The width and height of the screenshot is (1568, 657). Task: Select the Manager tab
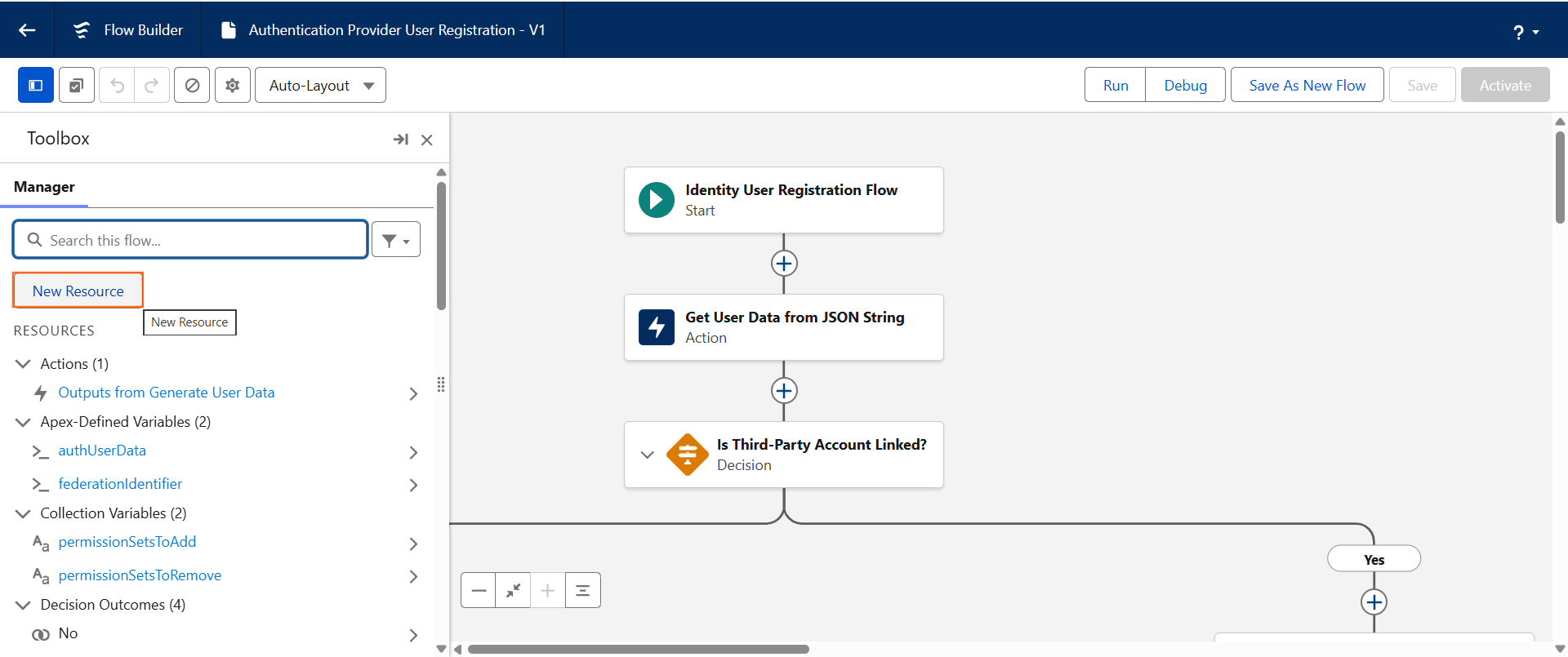coord(44,187)
